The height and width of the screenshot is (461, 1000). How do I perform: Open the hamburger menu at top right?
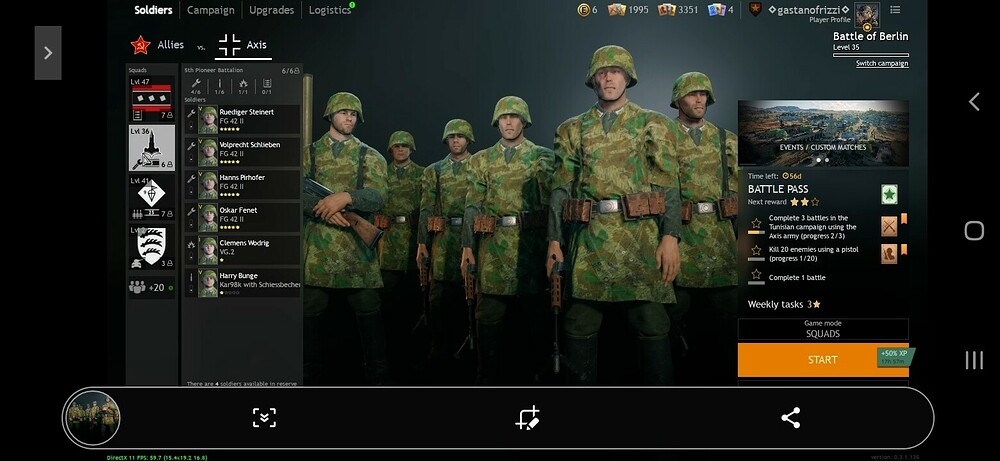point(895,10)
